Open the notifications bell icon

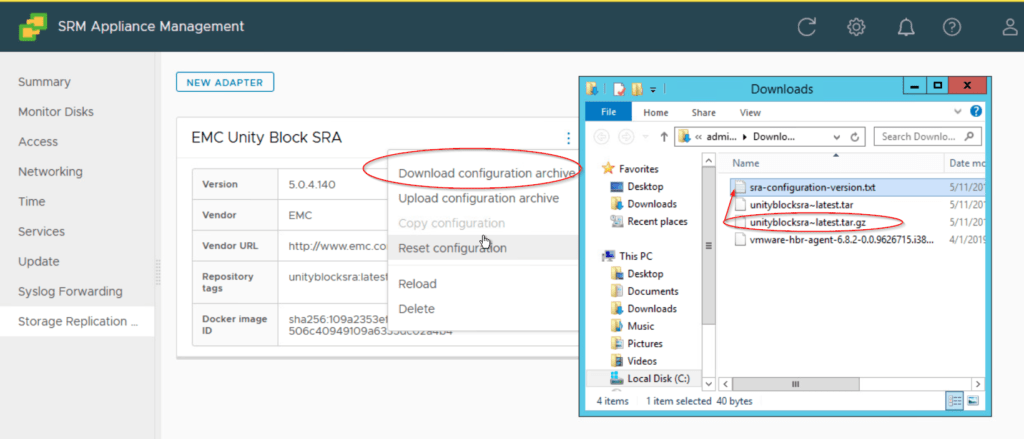click(907, 27)
